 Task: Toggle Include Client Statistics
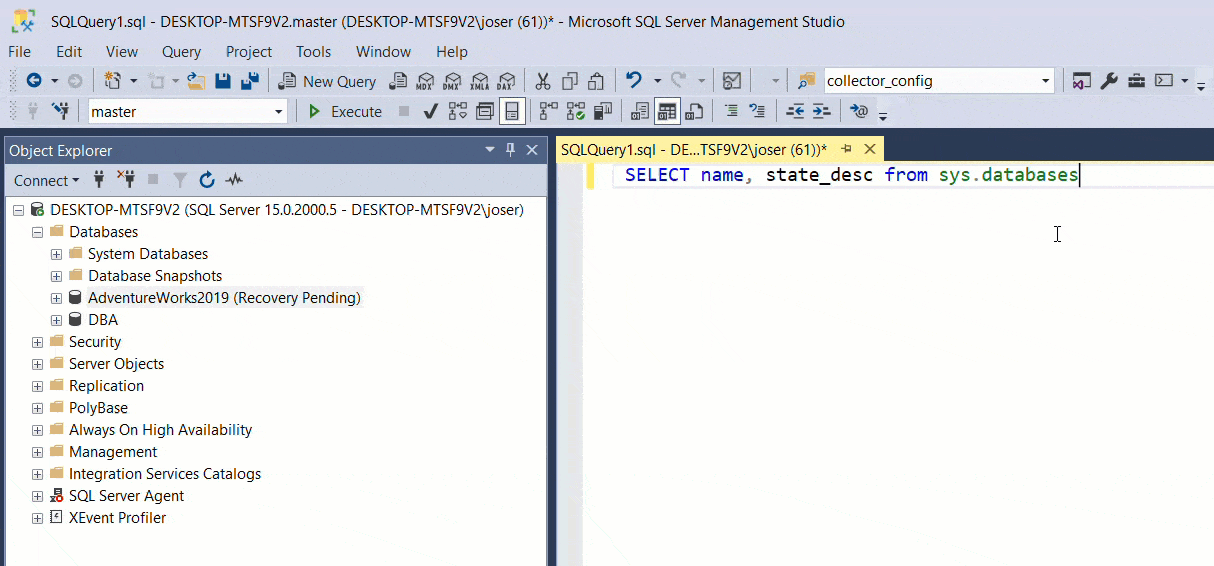pos(602,111)
